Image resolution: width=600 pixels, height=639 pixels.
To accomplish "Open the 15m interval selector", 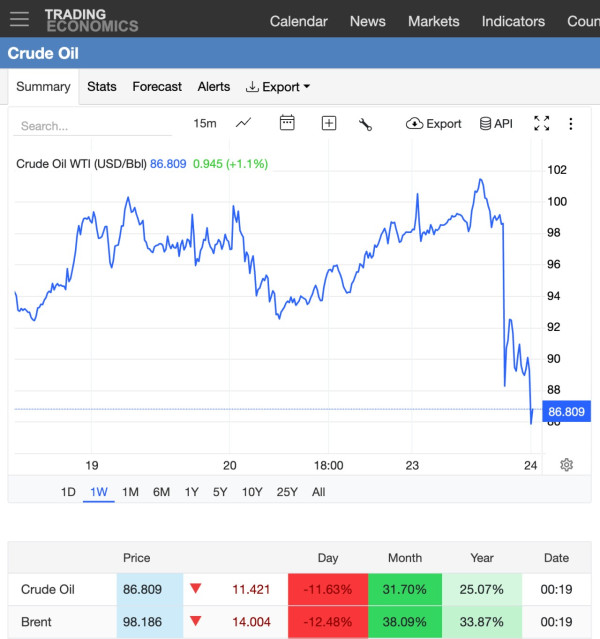I will pos(205,123).
